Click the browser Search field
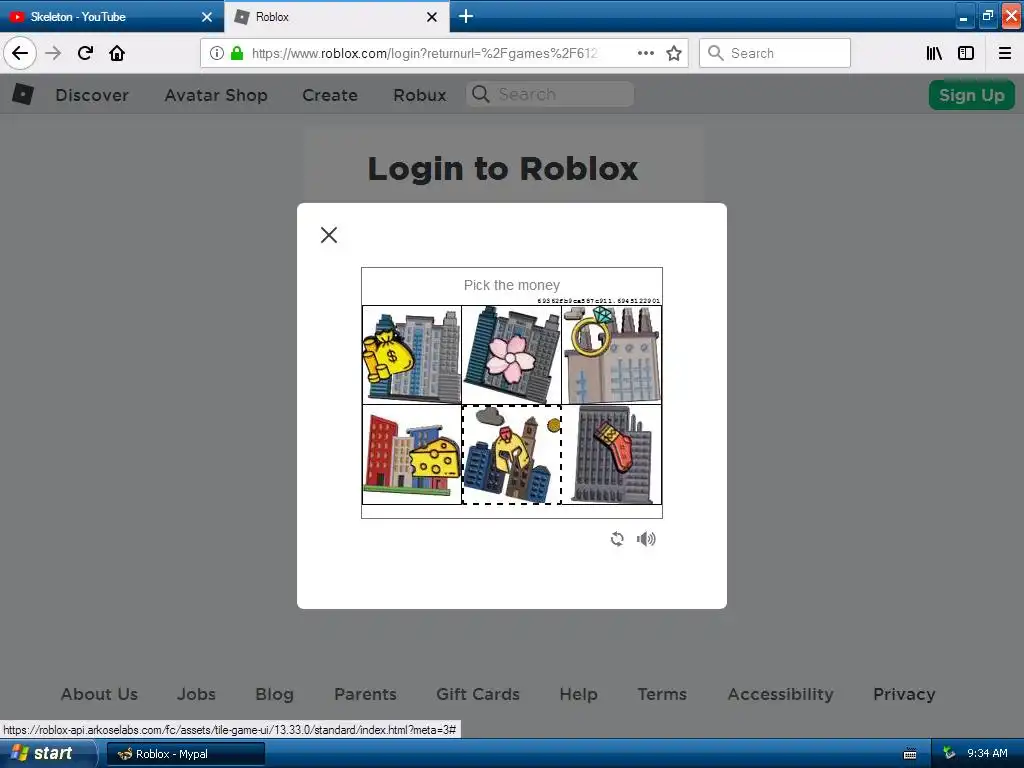Screen dimensions: 1024x768 tap(775, 54)
